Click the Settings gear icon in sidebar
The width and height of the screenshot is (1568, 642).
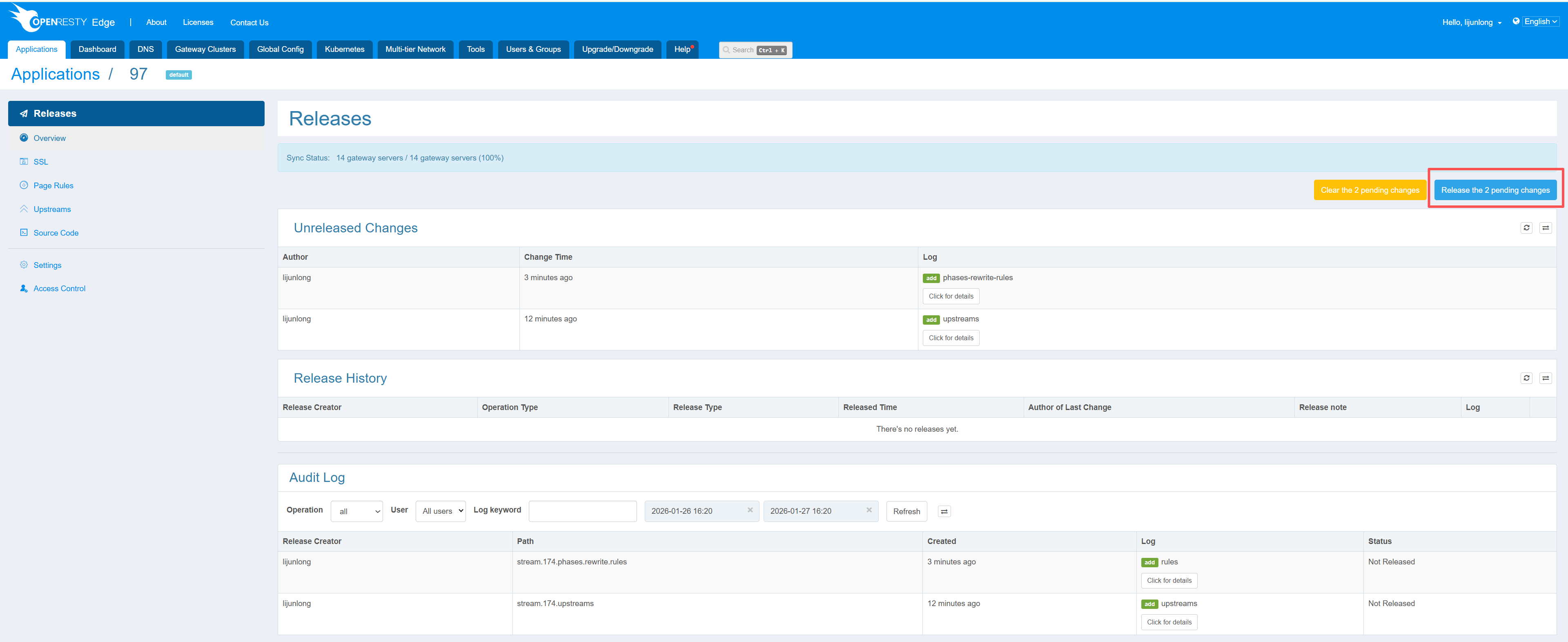point(24,265)
